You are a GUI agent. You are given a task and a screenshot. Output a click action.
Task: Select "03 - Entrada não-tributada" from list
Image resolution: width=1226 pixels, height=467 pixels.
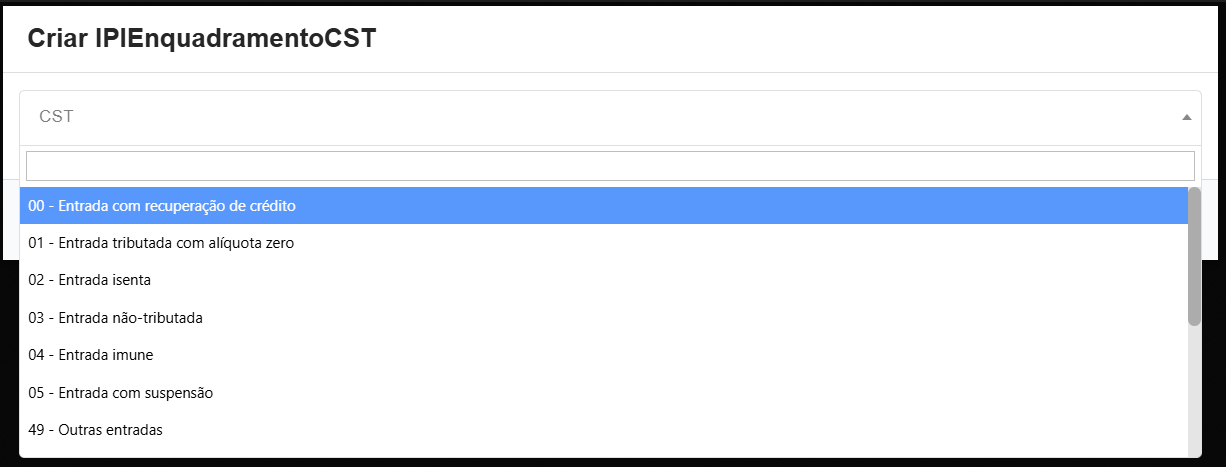pyautogui.click(x=116, y=318)
